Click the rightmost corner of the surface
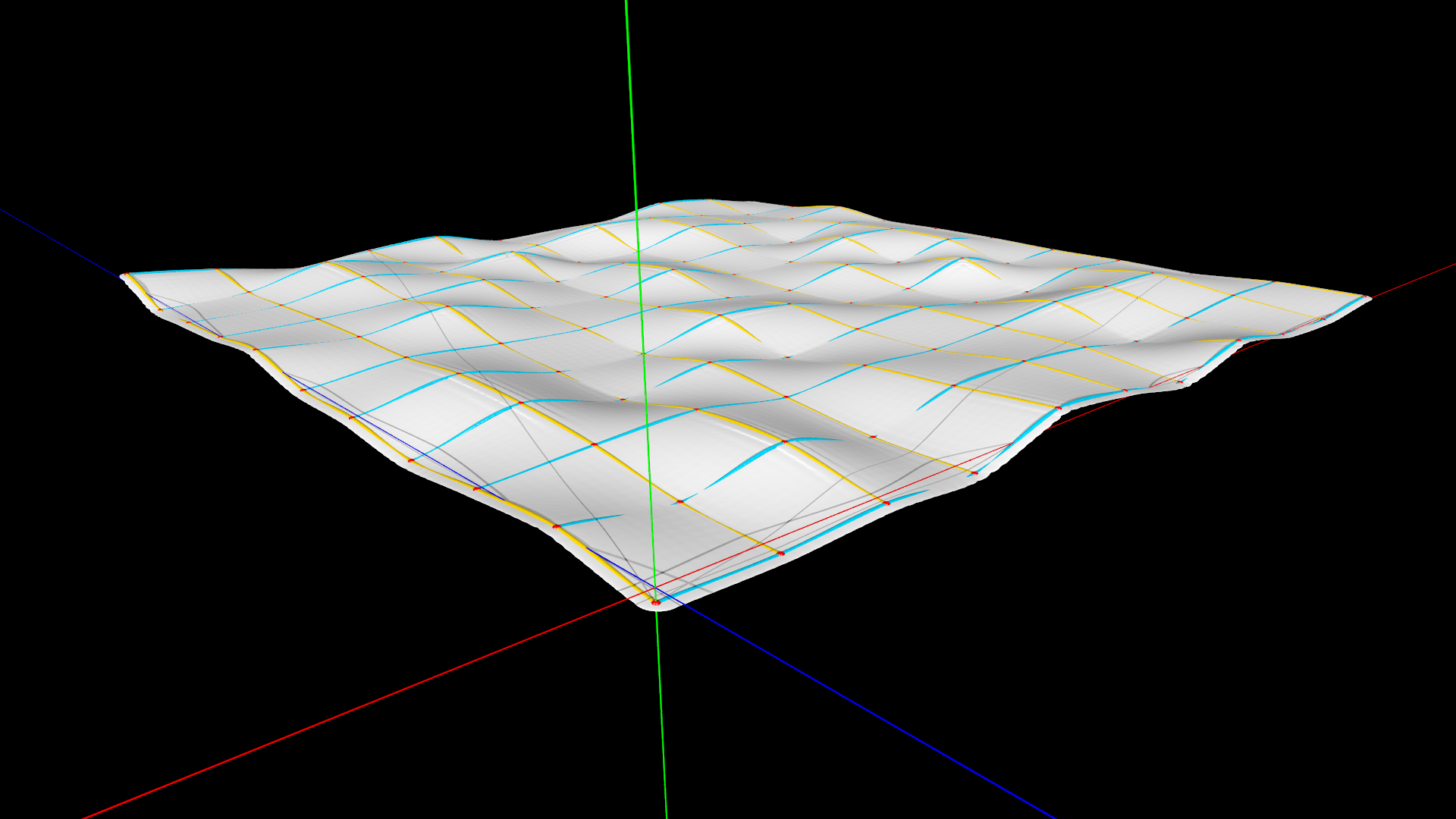Screen dimensions: 1456x819 click(x=1368, y=298)
